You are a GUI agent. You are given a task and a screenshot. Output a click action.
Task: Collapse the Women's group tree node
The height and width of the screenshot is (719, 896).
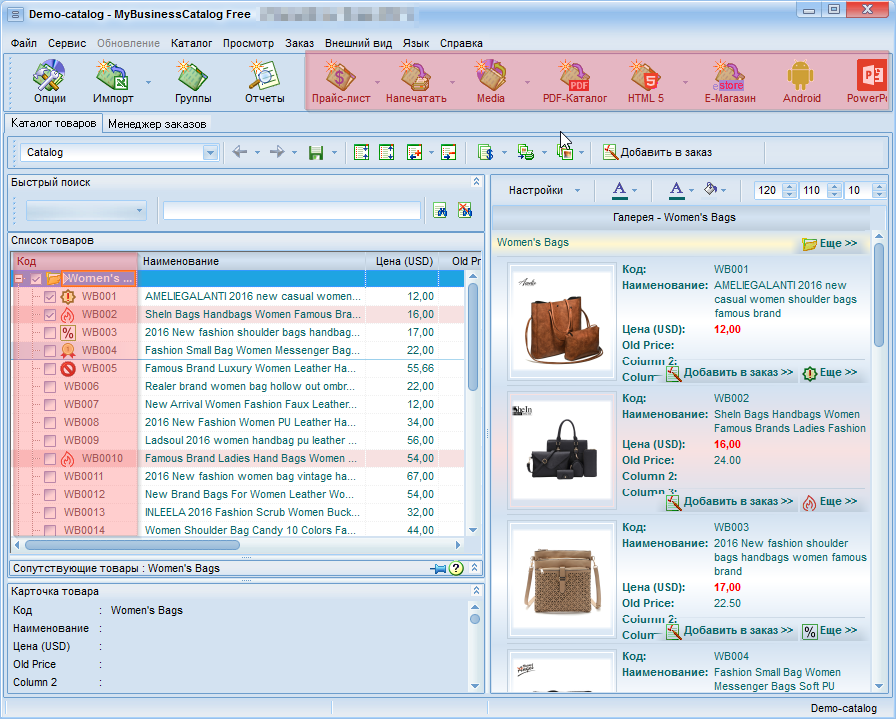[19, 279]
